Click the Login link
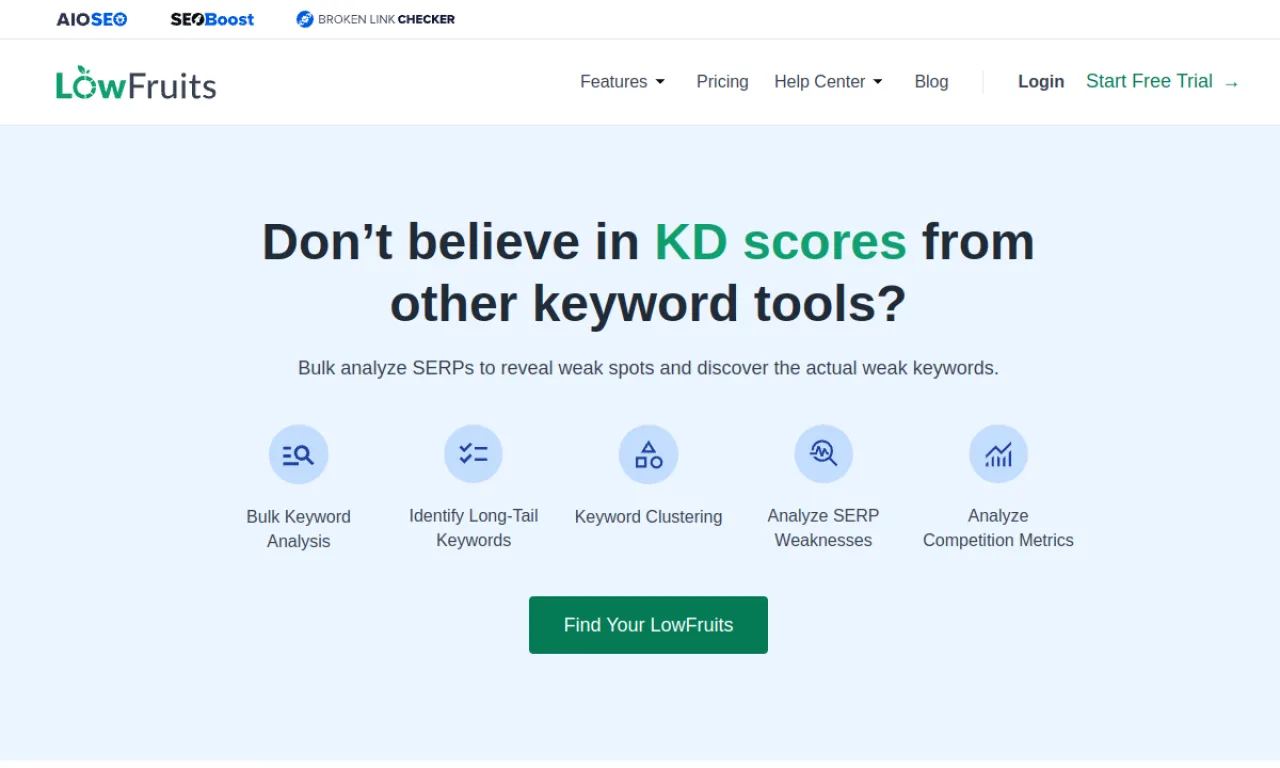Viewport: 1280px width, 768px height. (x=1041, y=82)
